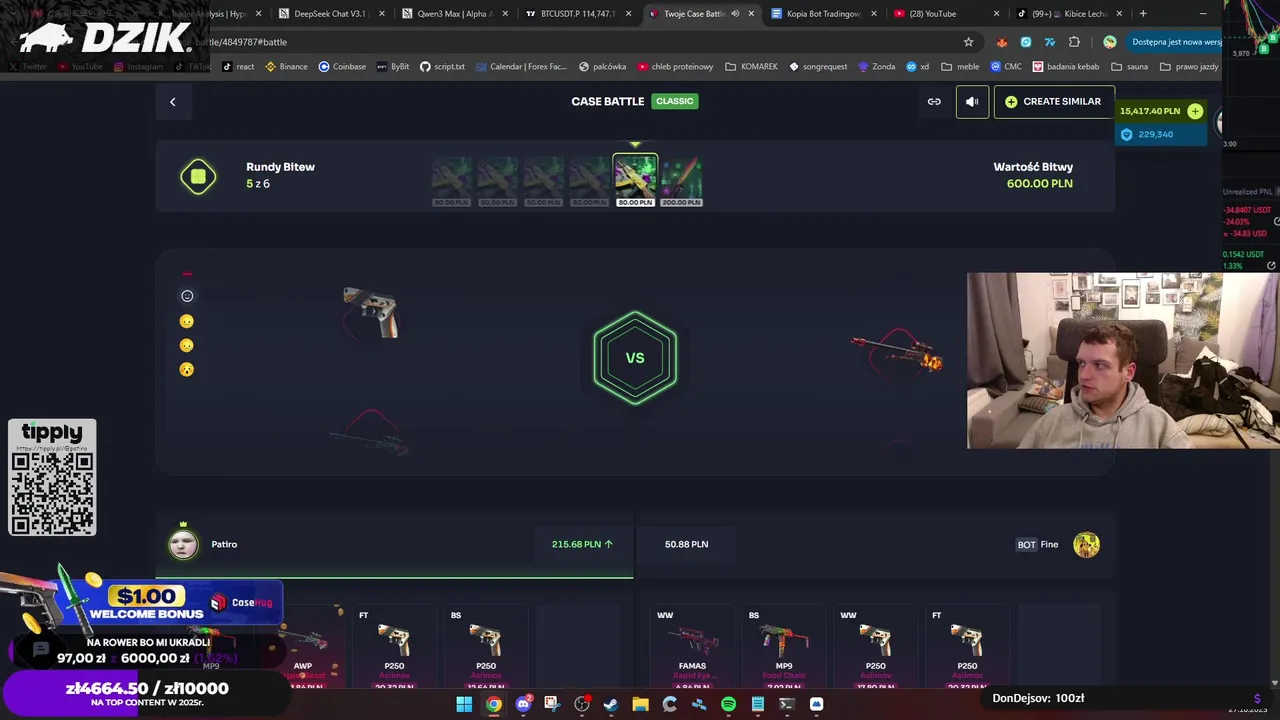Open Notepad from the taskbar
1280x720 pixels.
coord(758,704)
